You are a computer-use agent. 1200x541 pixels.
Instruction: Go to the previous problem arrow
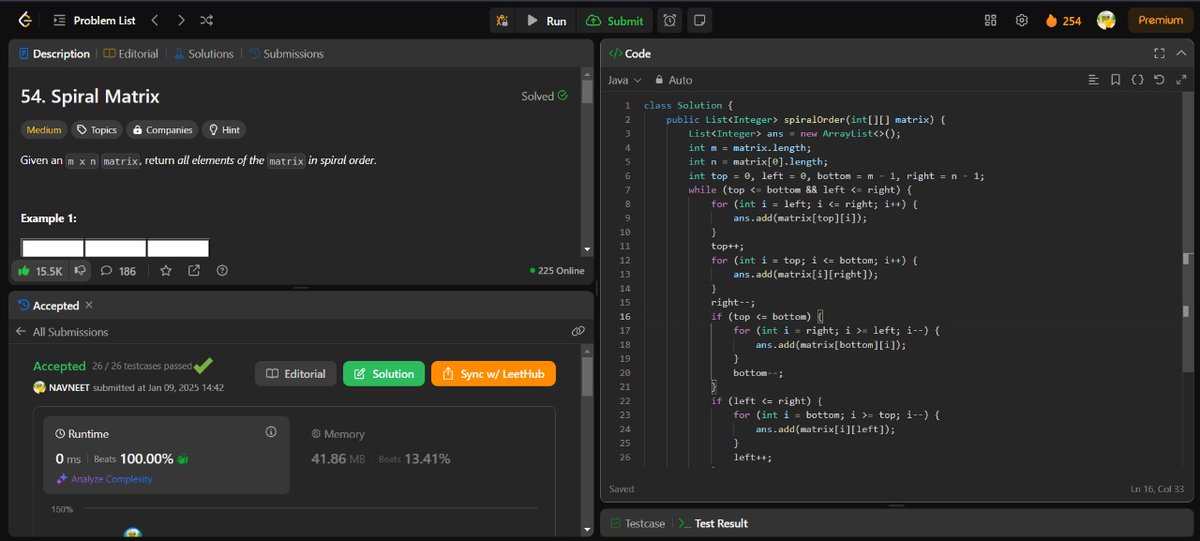click(x=154, y=20)
